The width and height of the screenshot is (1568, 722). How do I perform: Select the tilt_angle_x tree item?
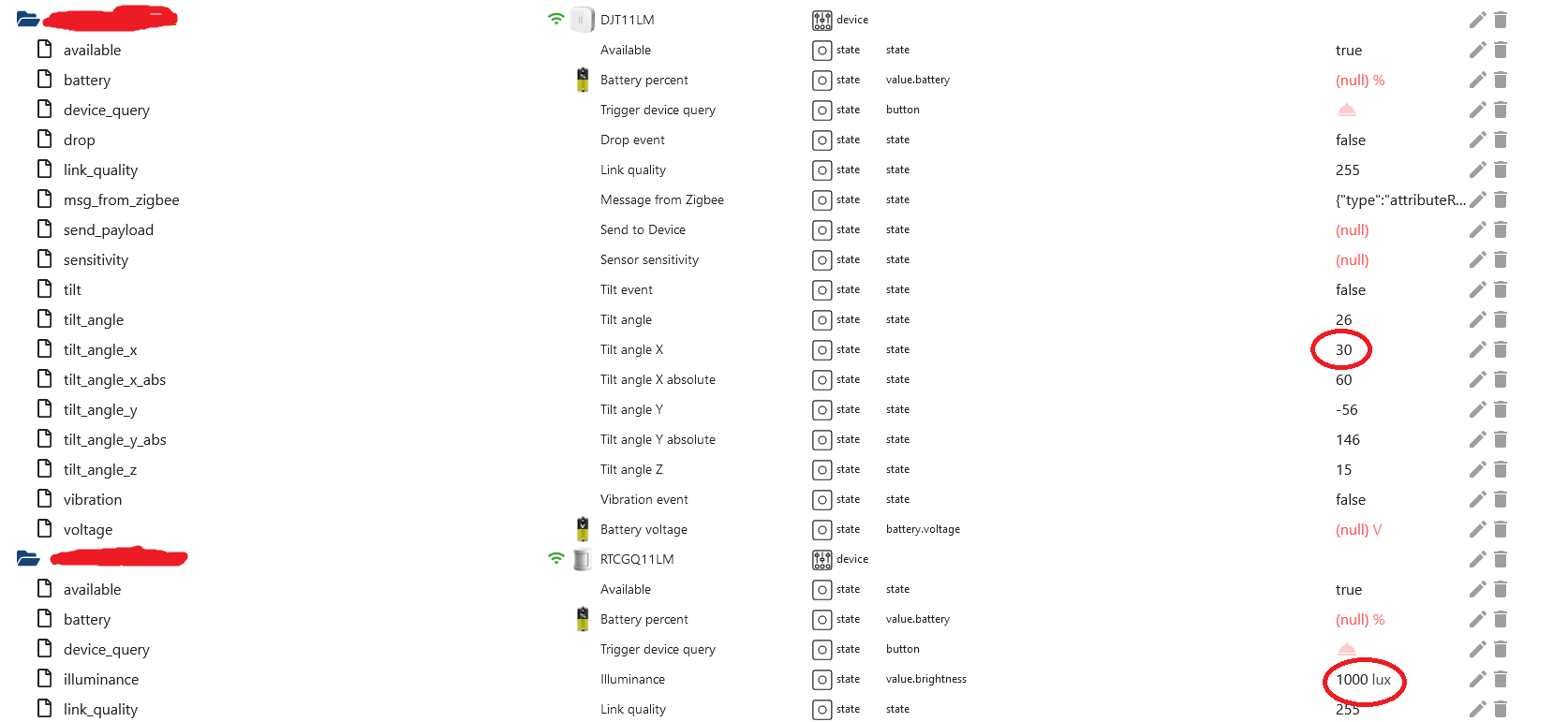(100, 349)
